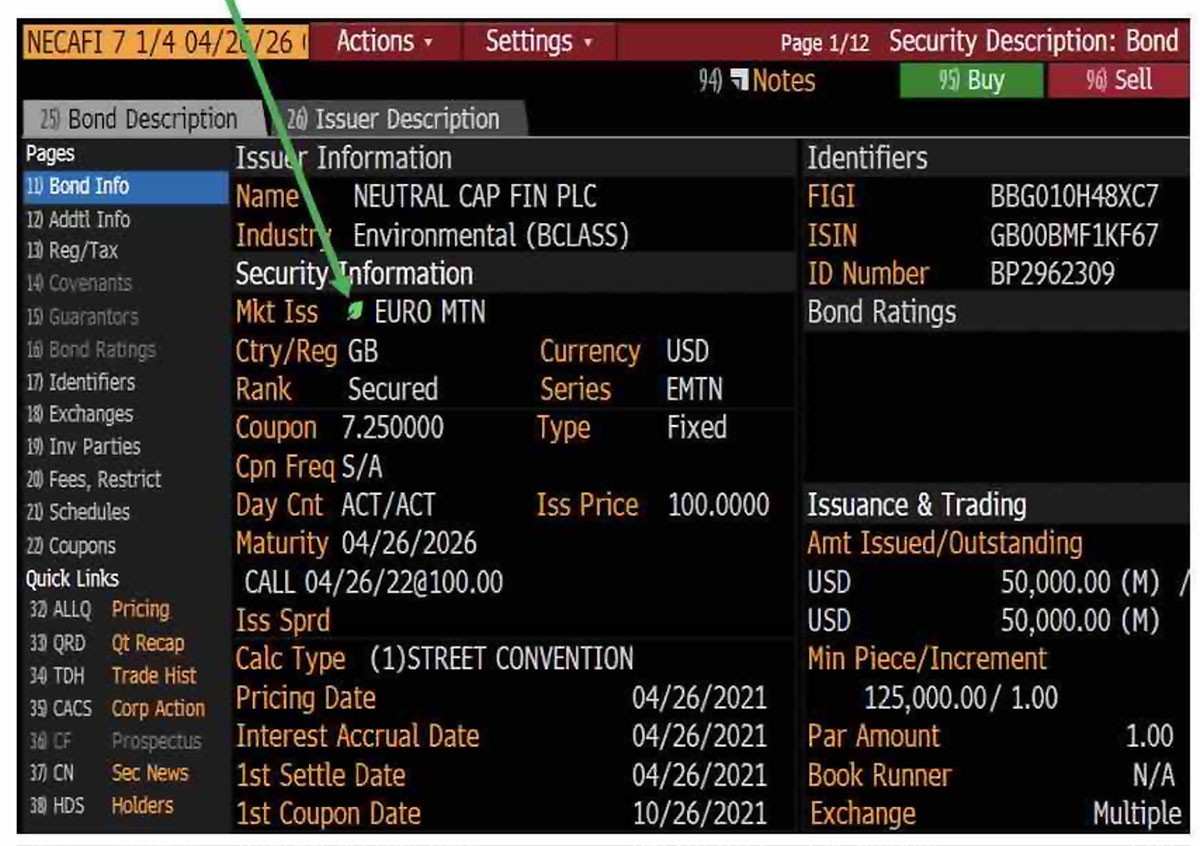Viewport: 1200px width, 846px height.
Task: Go to the Reg/Tax page
Action: click(73, 251)
